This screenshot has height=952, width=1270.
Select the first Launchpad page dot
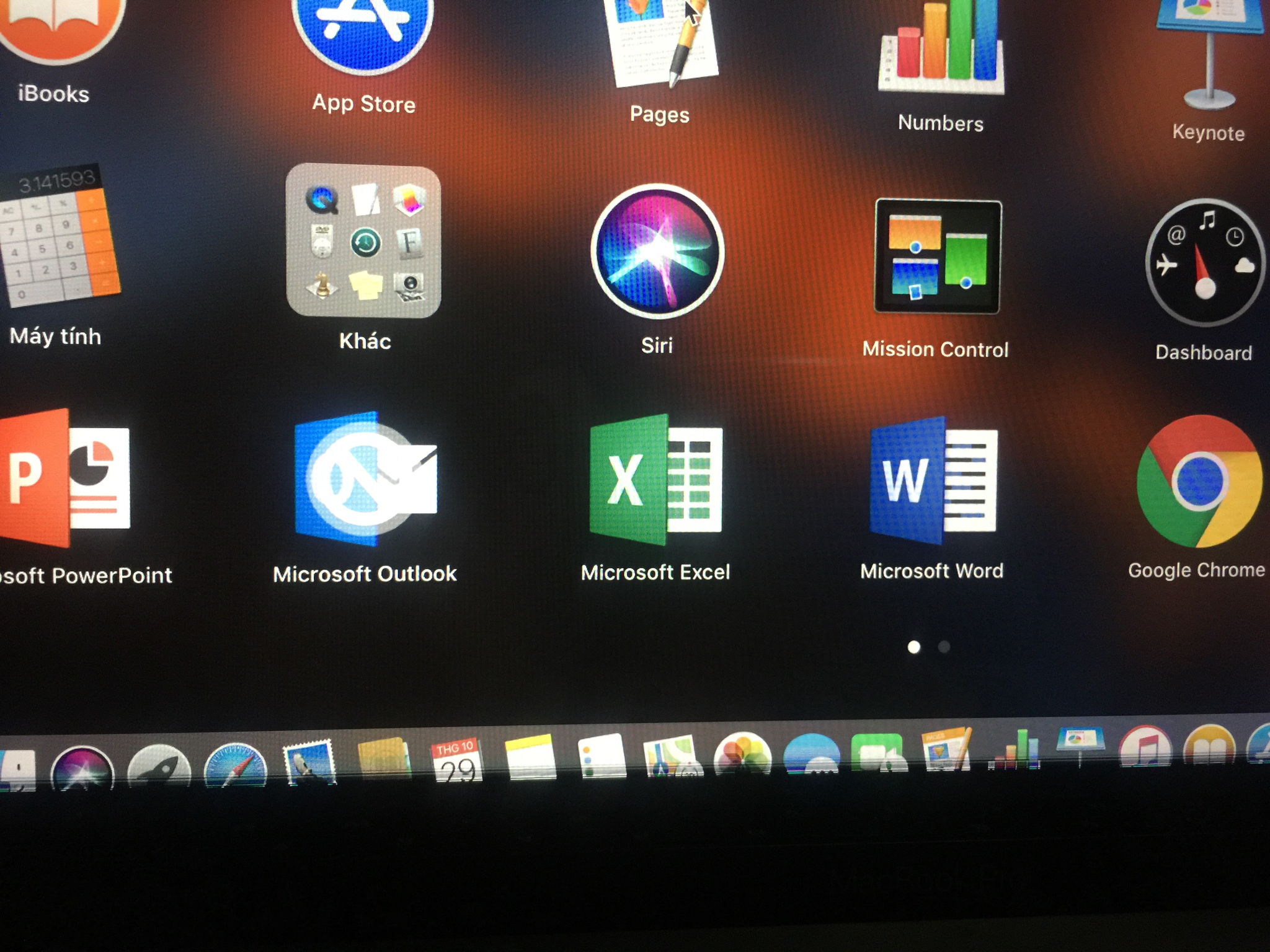pos(913,647)
